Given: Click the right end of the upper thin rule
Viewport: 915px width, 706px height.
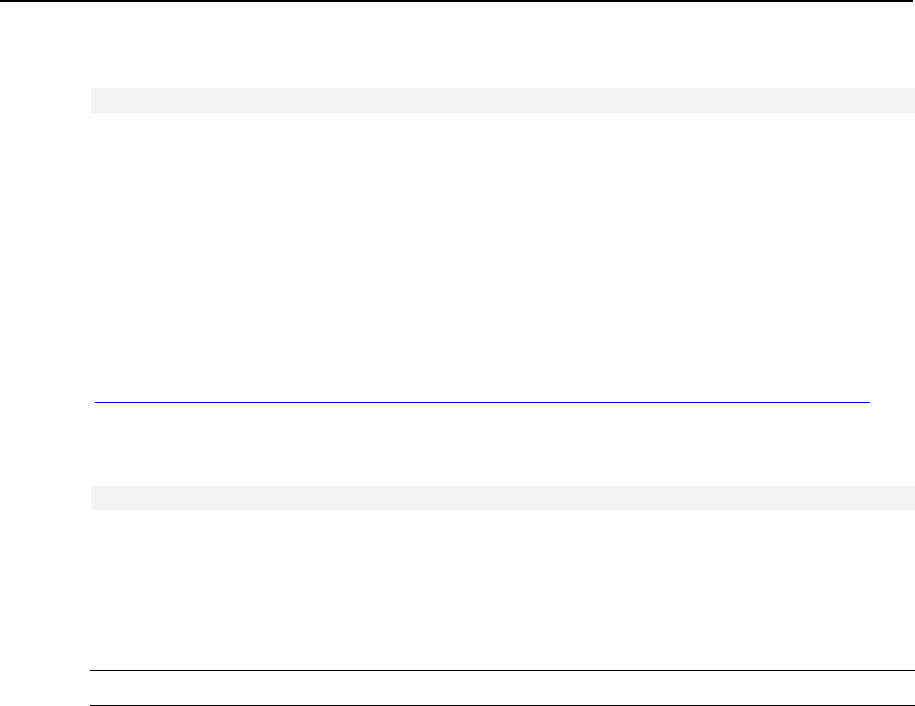Looking at the screenshot, I should click(x=912, y=670).
